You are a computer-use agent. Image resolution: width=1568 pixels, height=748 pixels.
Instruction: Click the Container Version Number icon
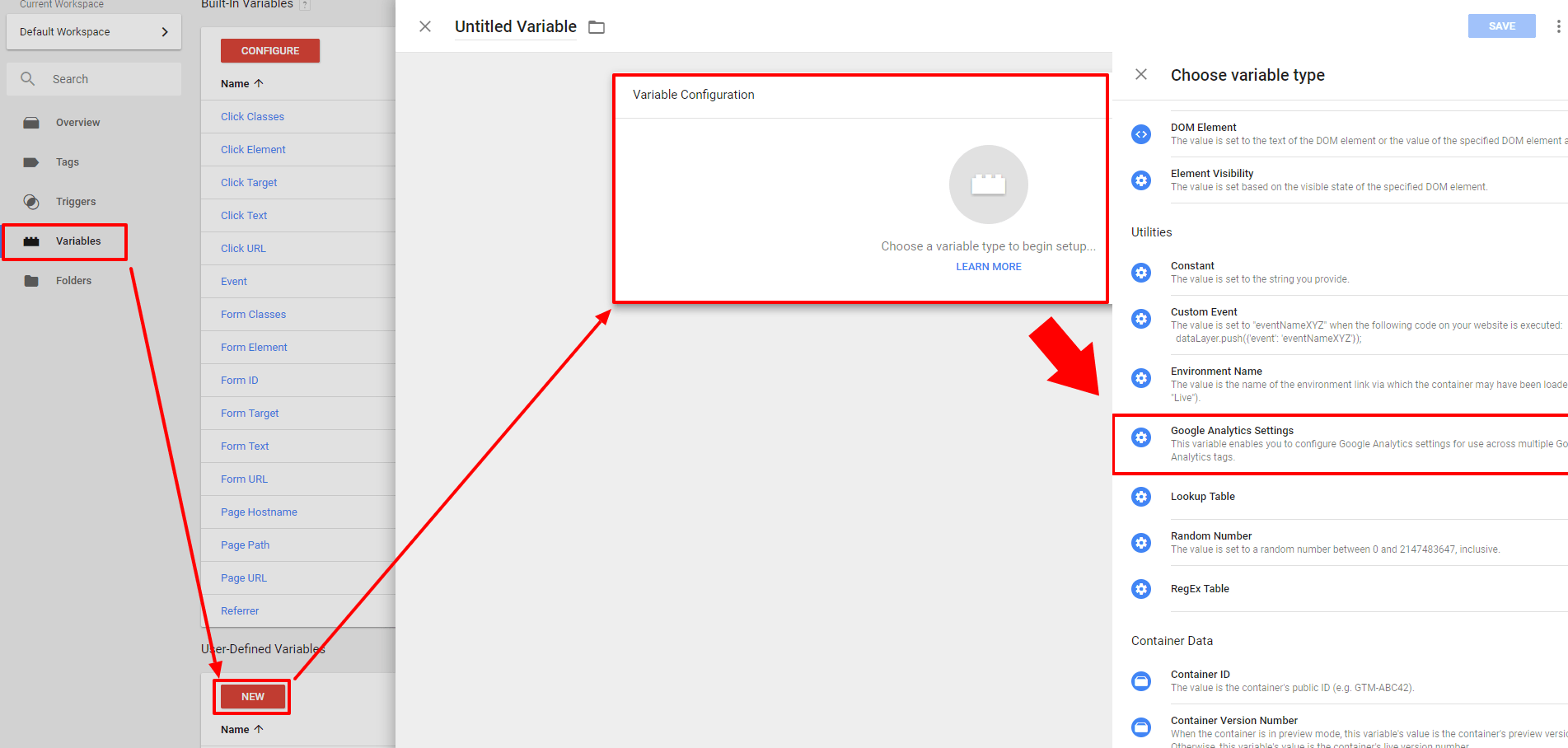pyautogui.click(x=1141, y=727)
